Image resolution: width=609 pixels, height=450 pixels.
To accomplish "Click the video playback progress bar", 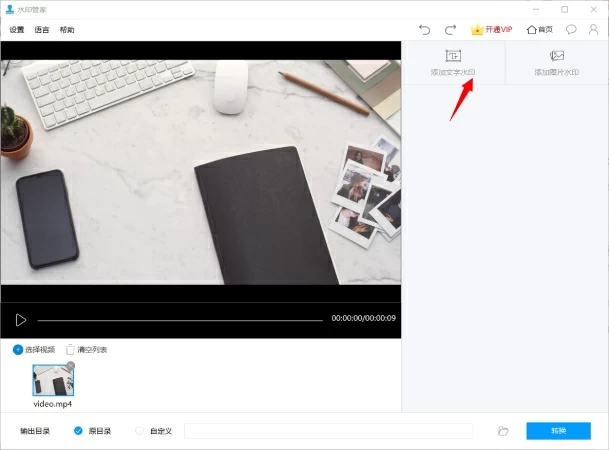I will pyautogui.click(x=180, y=320).
